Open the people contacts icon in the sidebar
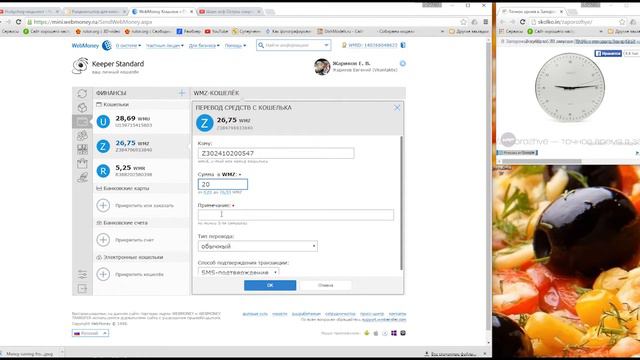The image size is (640, 360). 82,136
